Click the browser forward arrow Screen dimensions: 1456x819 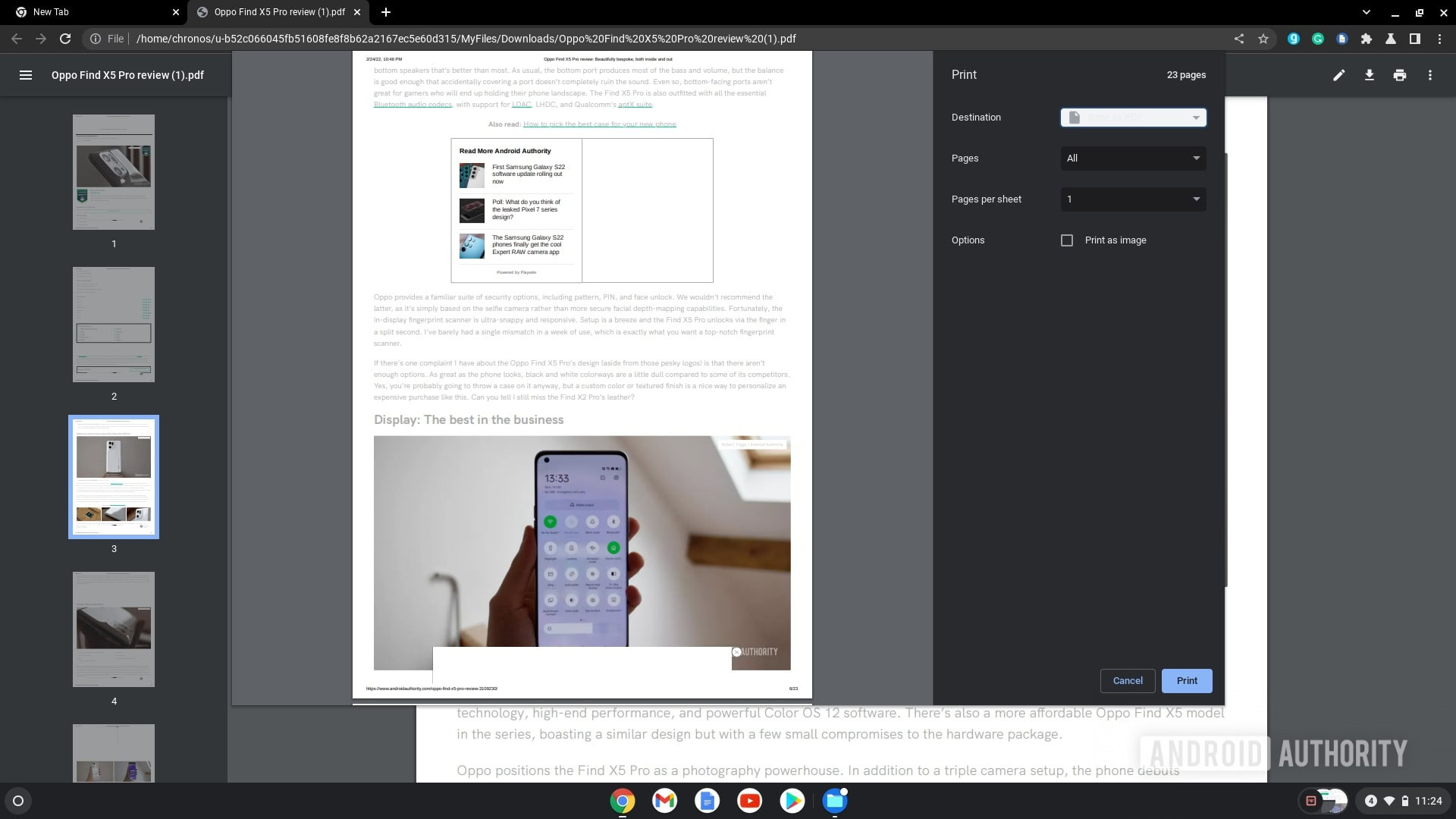tap(41, 39)
